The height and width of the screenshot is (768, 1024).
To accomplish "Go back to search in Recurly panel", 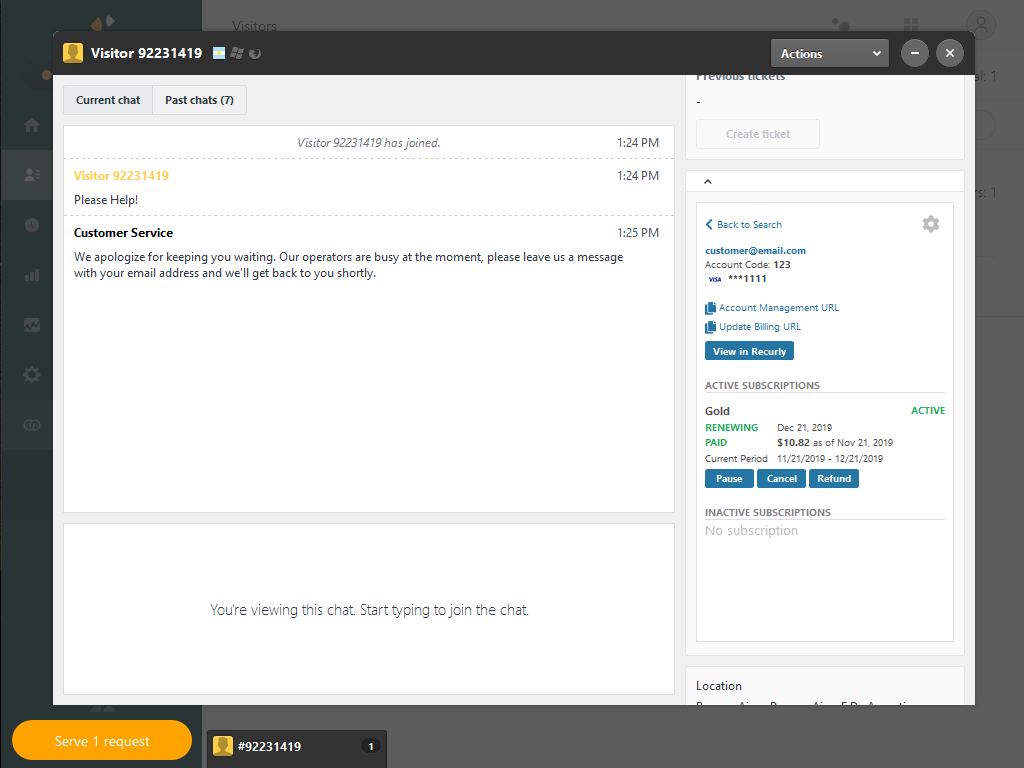I will pos(743,225).
